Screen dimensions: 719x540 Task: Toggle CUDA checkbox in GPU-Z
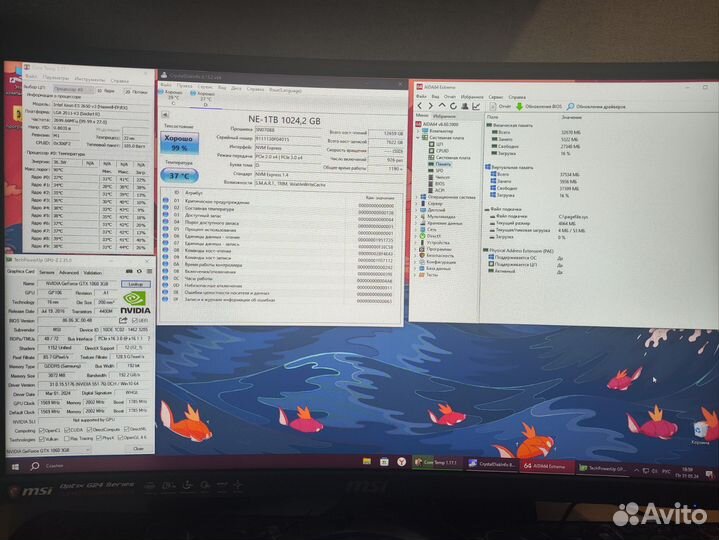(67, 430)
